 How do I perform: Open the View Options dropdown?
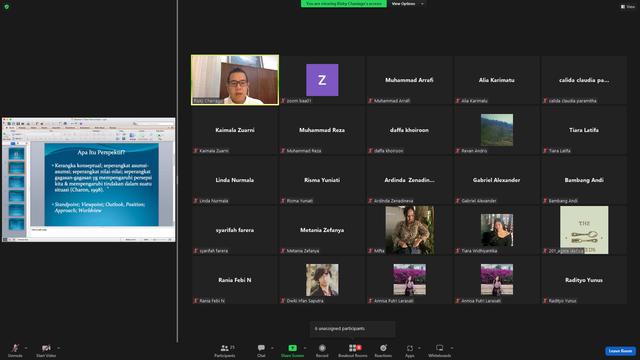click(407, 4)
